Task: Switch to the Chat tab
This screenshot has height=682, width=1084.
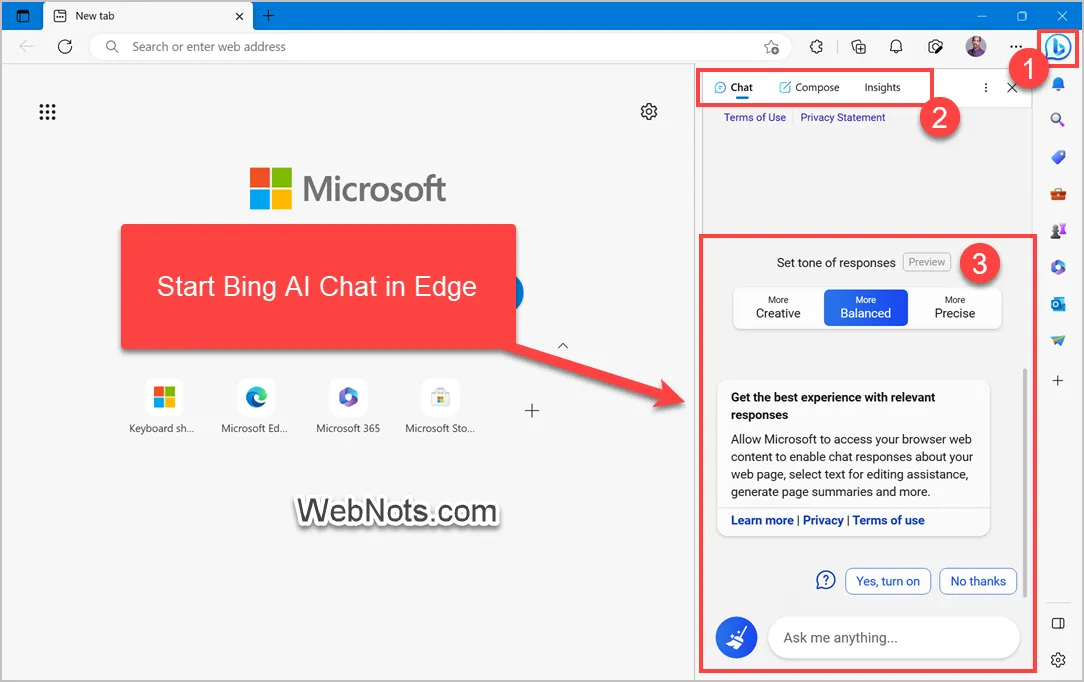Action: click(733, 88)
